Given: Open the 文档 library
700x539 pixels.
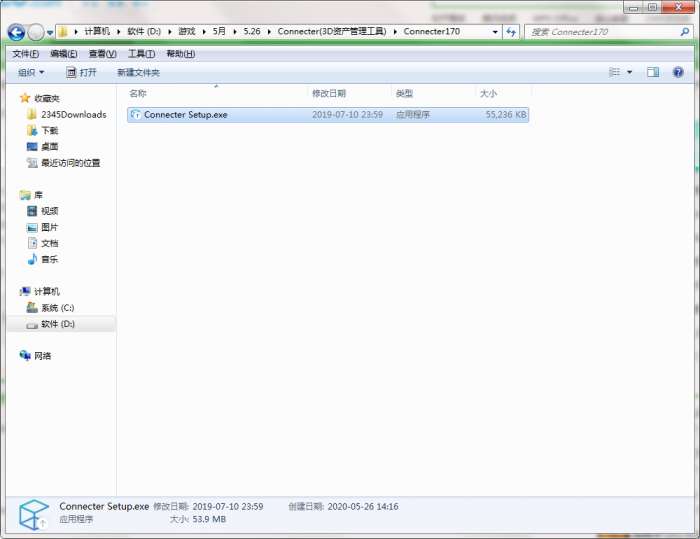Looking at the screenshot, I should (x=49, y=243).
